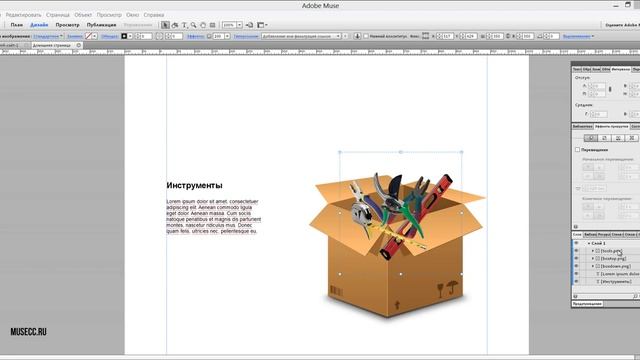640x360 pixels.
Task: Open the opacity value dropdown
Action: pyautogui.click(x=227, y=36)
